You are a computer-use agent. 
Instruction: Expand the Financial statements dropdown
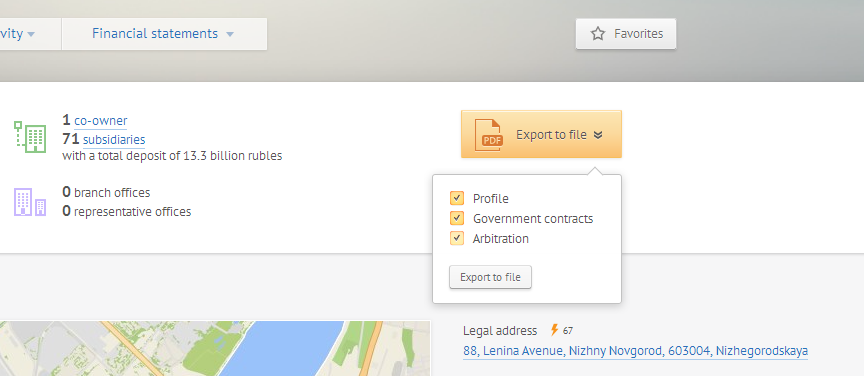(230, 34)
